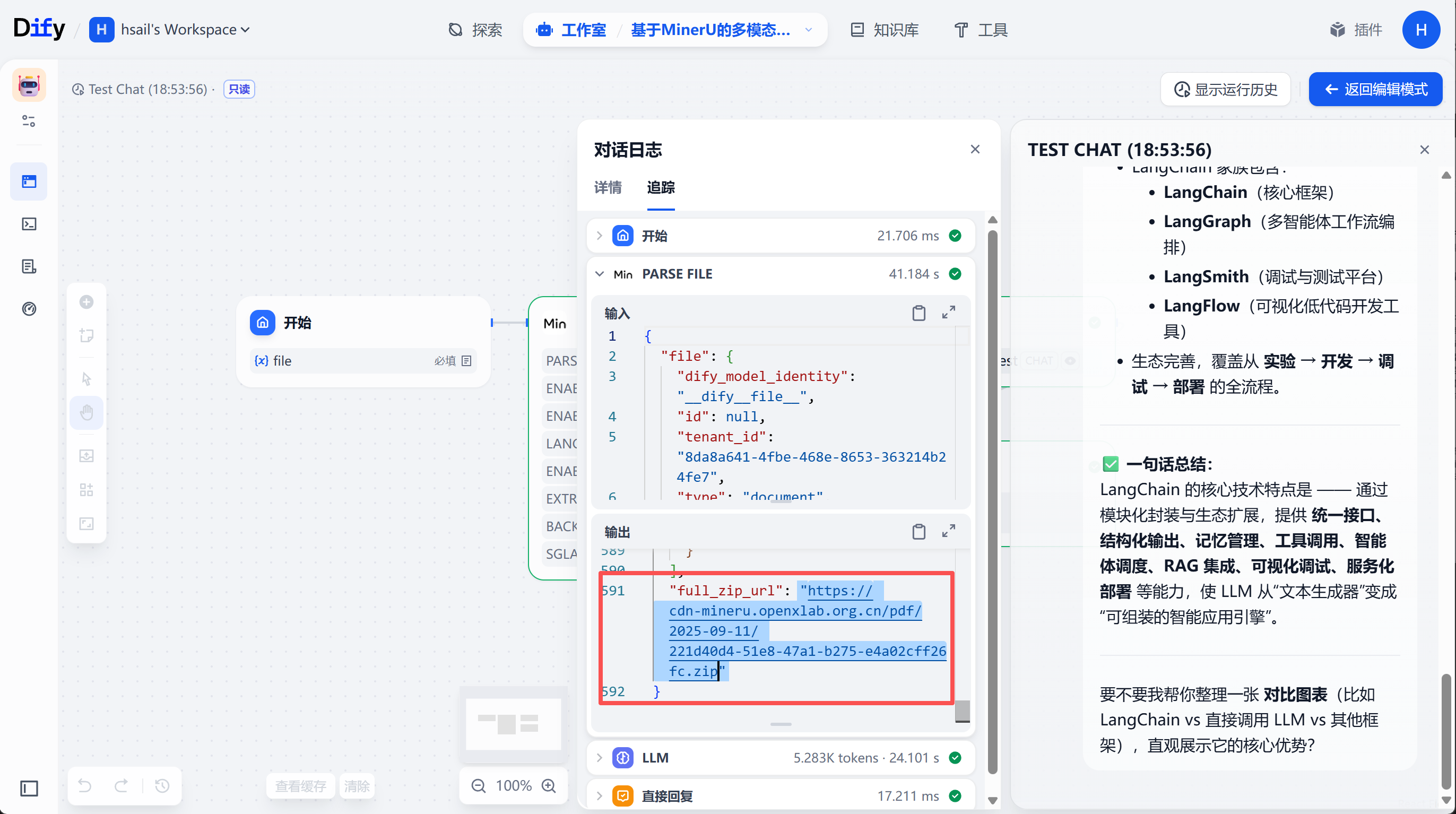The width and height of the screenshot is (1456, 814).
Task: Click the redo arrow icon
Action: (121, 785)
